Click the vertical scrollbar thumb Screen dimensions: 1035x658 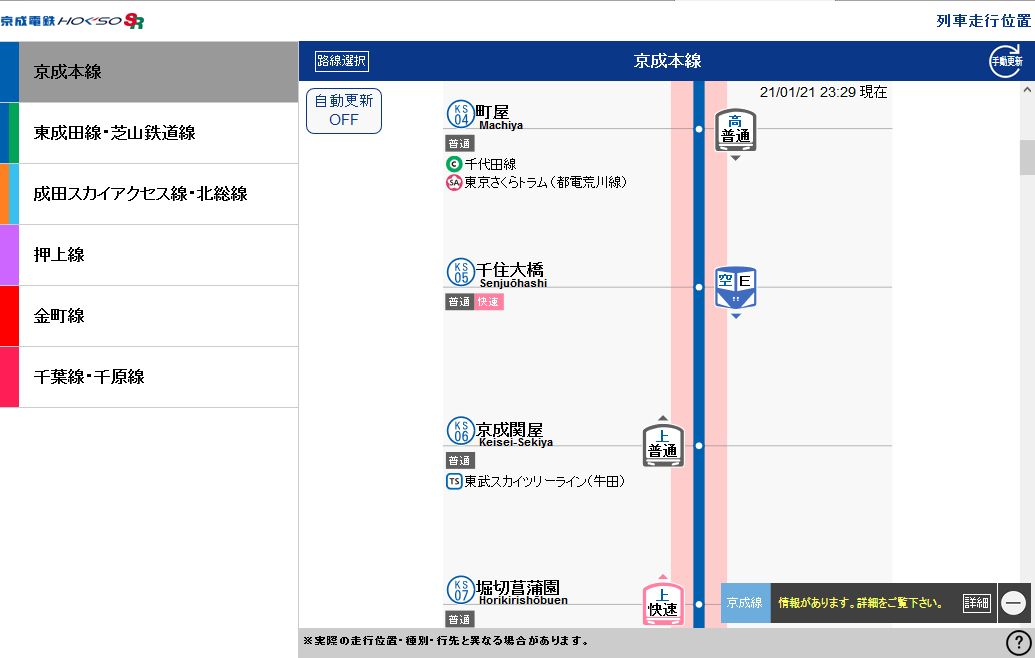(1027, 158)
